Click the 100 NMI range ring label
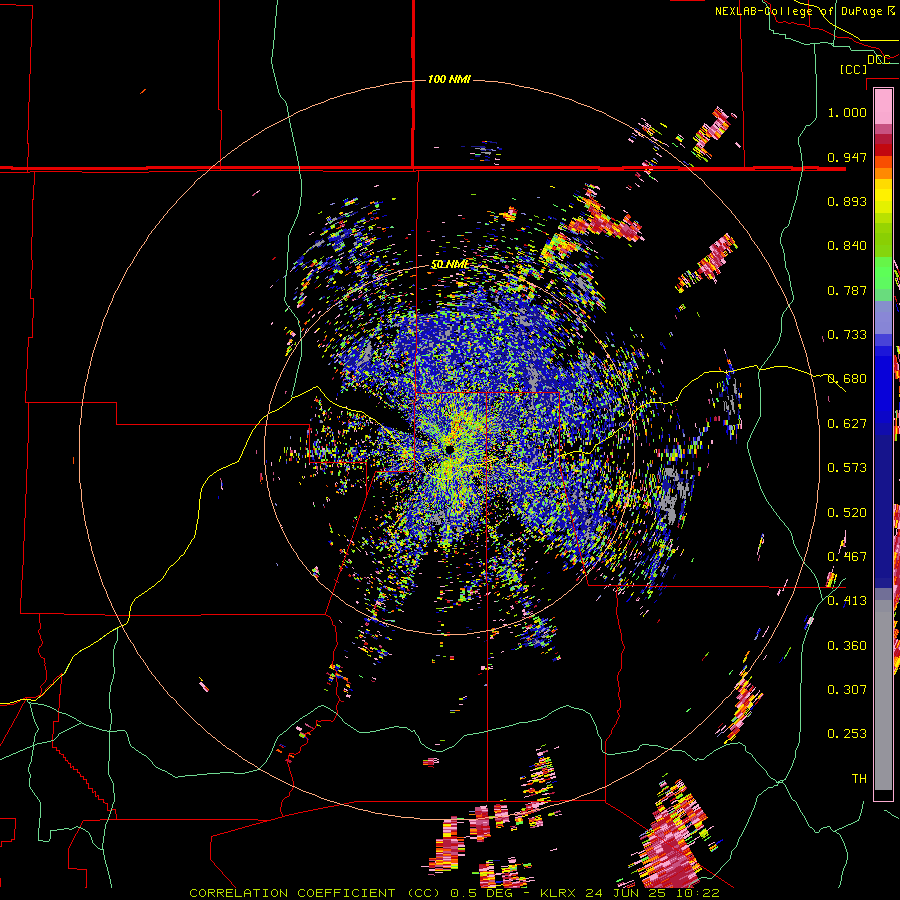900x900 pixels. pos(449,79)
